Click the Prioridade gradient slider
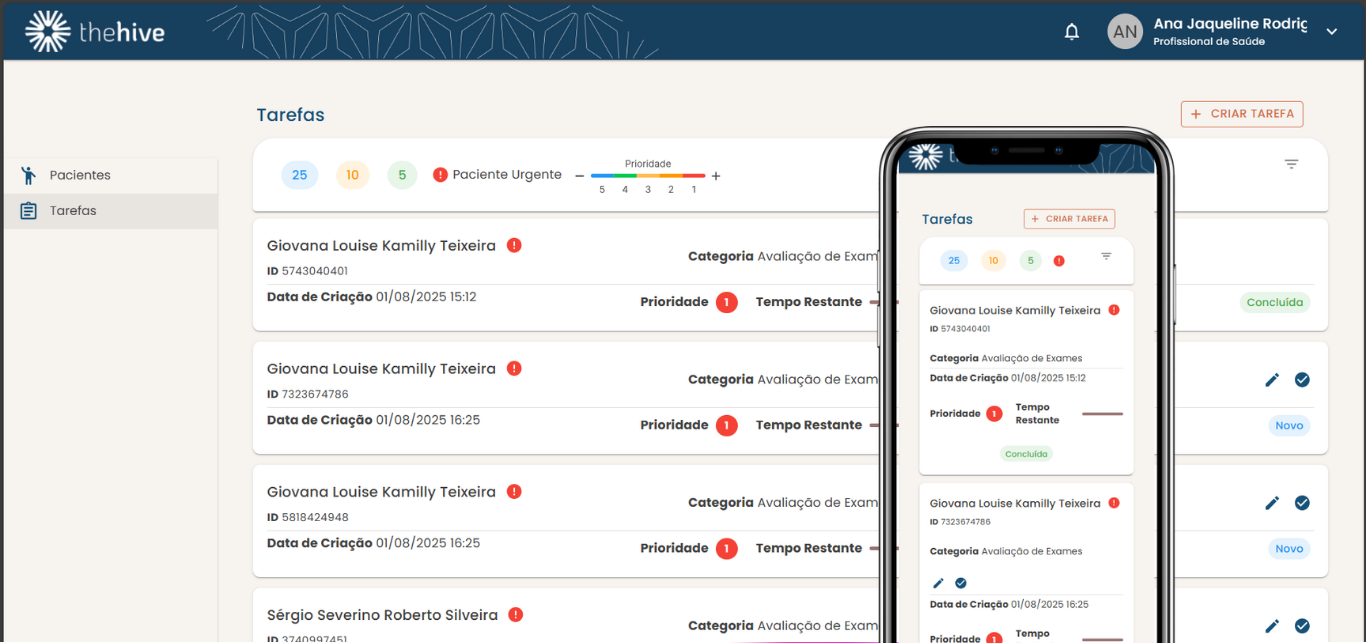The width and height of the screenshot is (1366, 643). (x=648, y=174)
